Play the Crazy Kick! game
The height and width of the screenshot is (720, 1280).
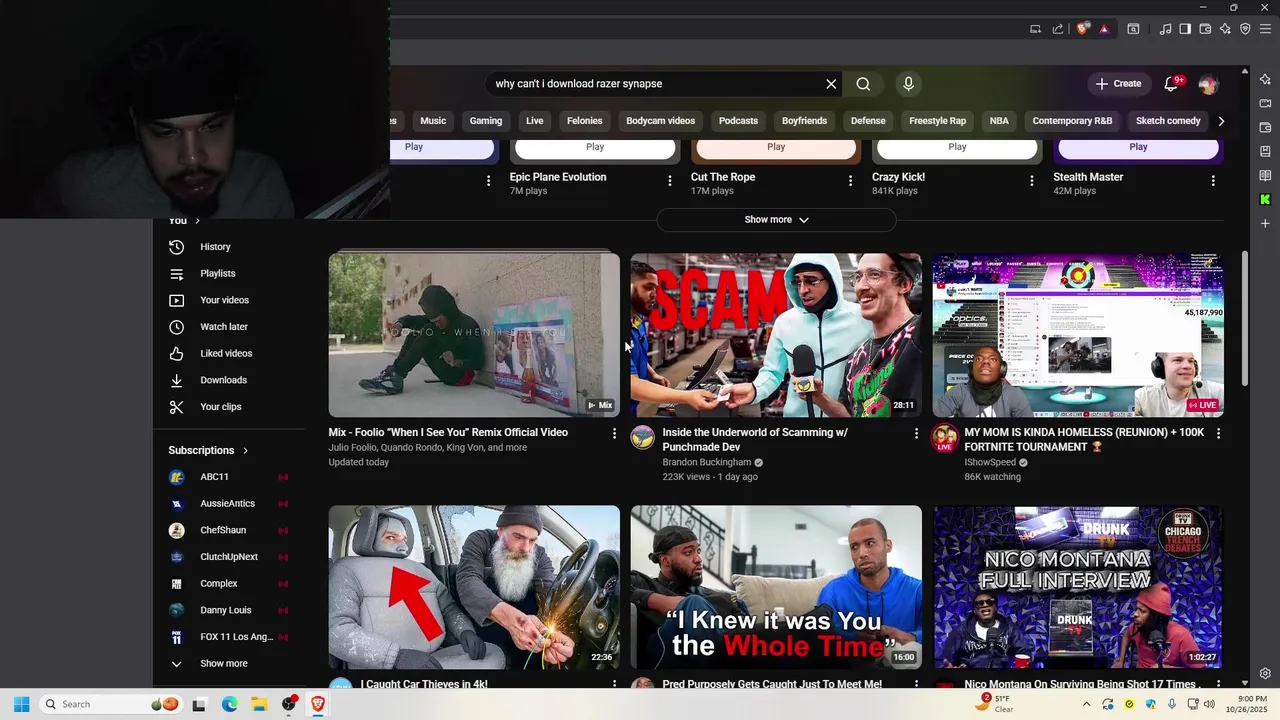tap(957, 147)
